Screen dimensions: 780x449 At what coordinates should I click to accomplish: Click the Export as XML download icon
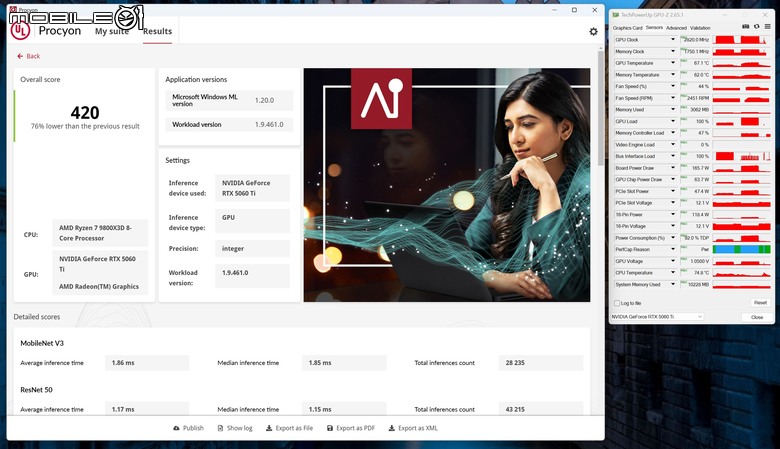[x=391, y=428]
